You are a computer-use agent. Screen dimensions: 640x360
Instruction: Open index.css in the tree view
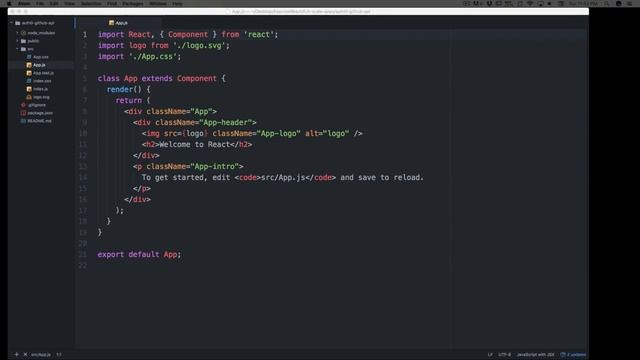click(42, 81)
